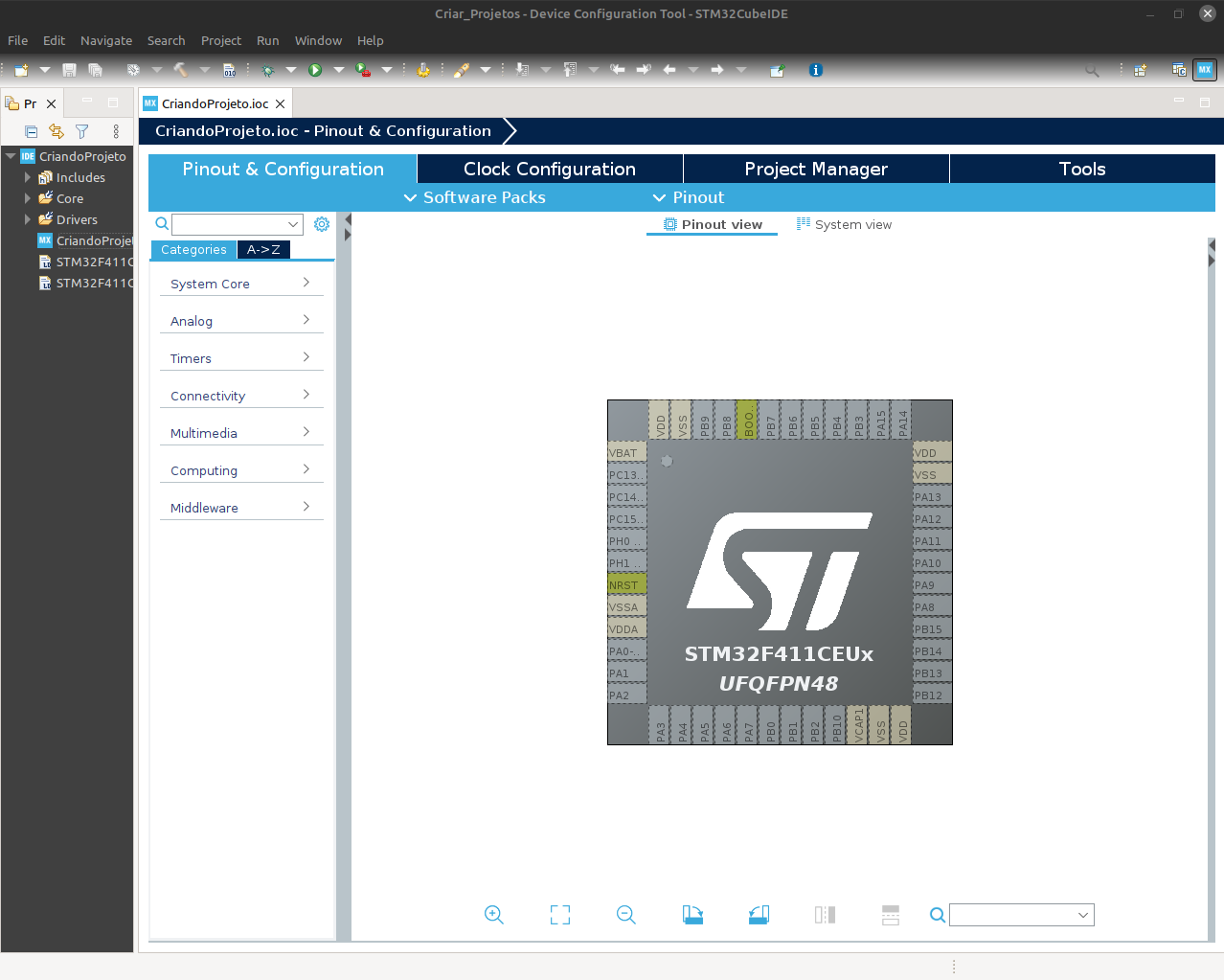The width and height of the screenshot is (1224, 980).
Task: Open the Pinout dropdown menu
Action: [x=688, y=197]
